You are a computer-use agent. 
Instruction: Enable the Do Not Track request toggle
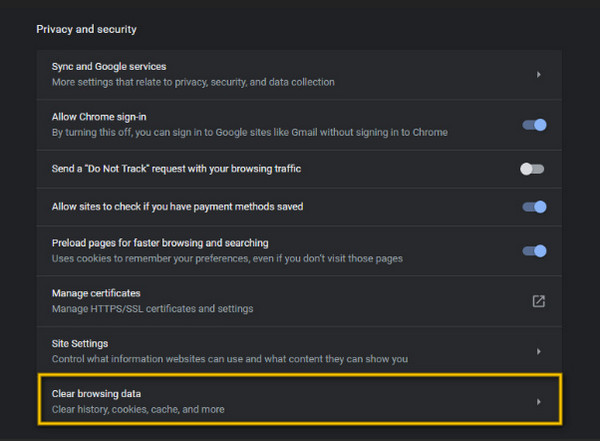[x=532, y=169]
